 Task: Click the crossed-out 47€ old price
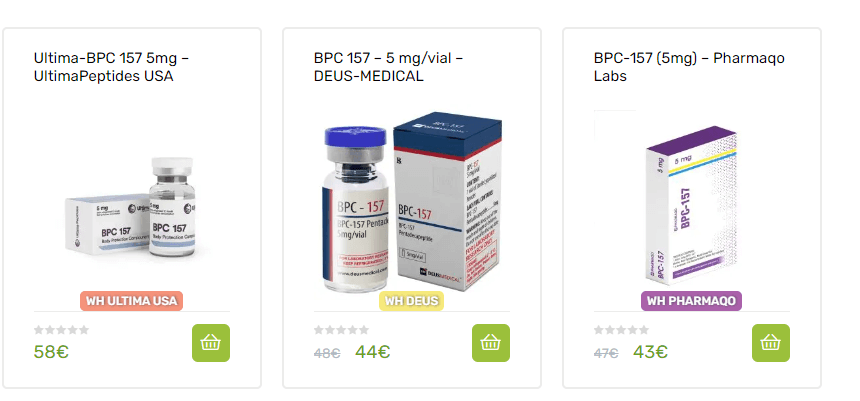(607, 353)
